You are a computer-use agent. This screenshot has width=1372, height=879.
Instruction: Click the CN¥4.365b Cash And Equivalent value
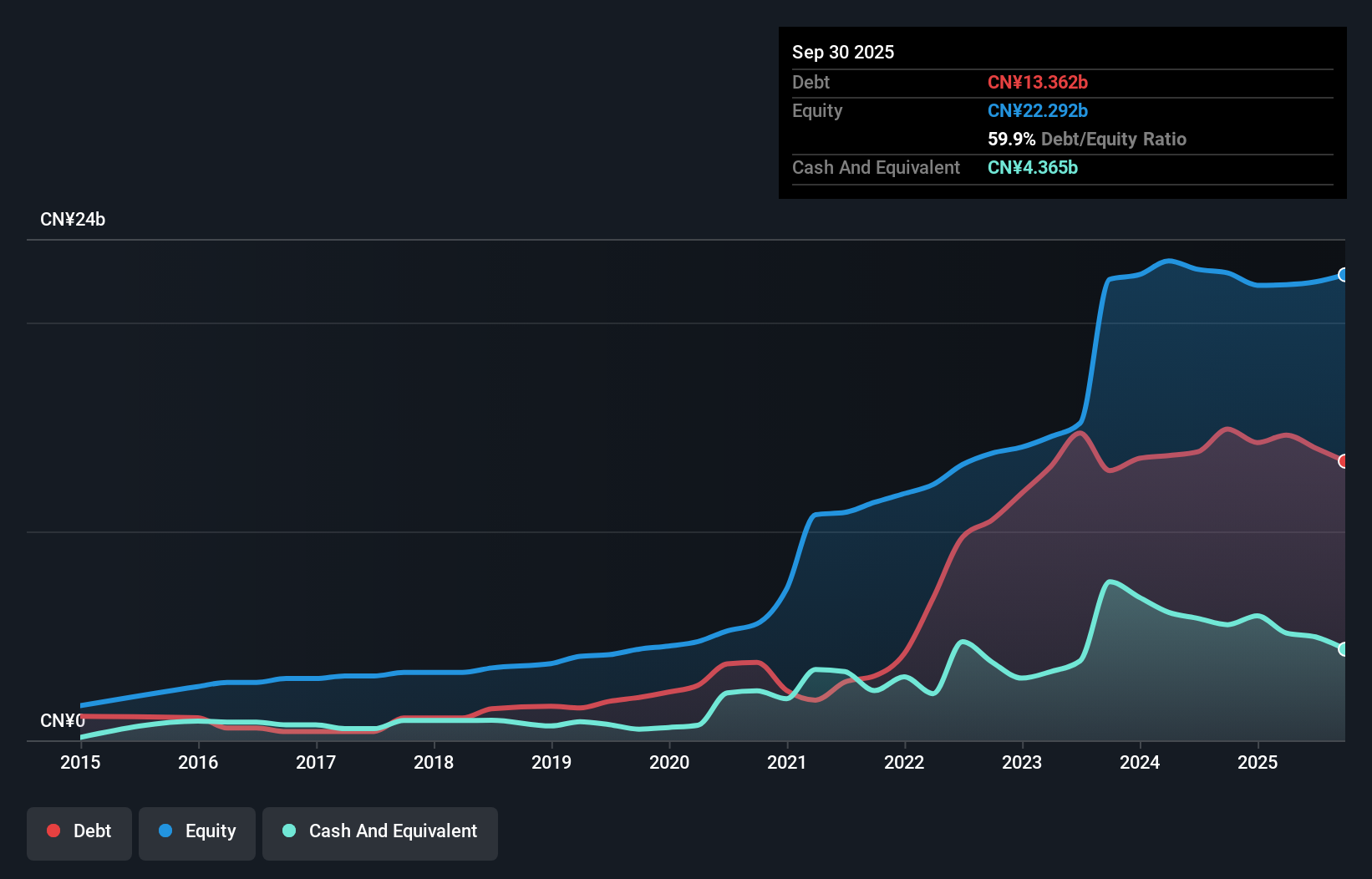(x=1033, y=167)
